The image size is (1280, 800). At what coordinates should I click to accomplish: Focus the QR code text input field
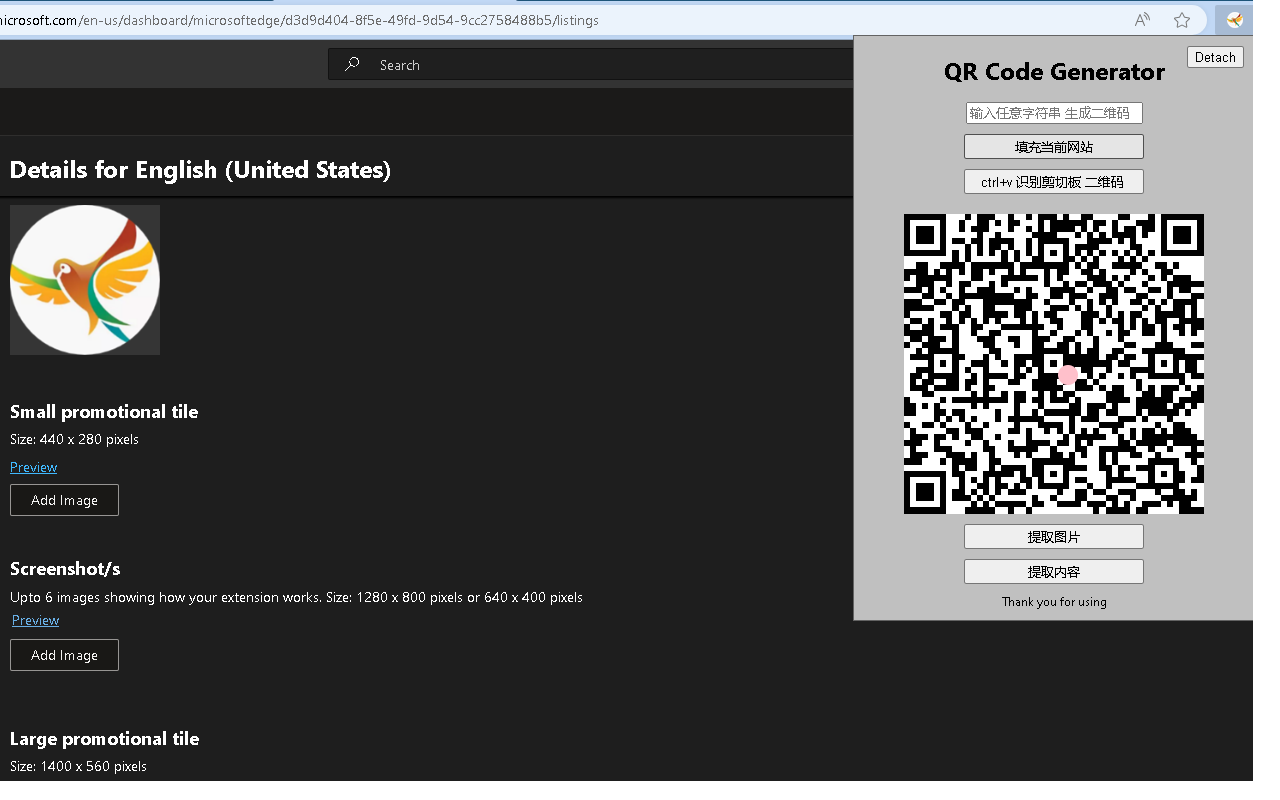pyautogui.click(x=1054, y=113)
